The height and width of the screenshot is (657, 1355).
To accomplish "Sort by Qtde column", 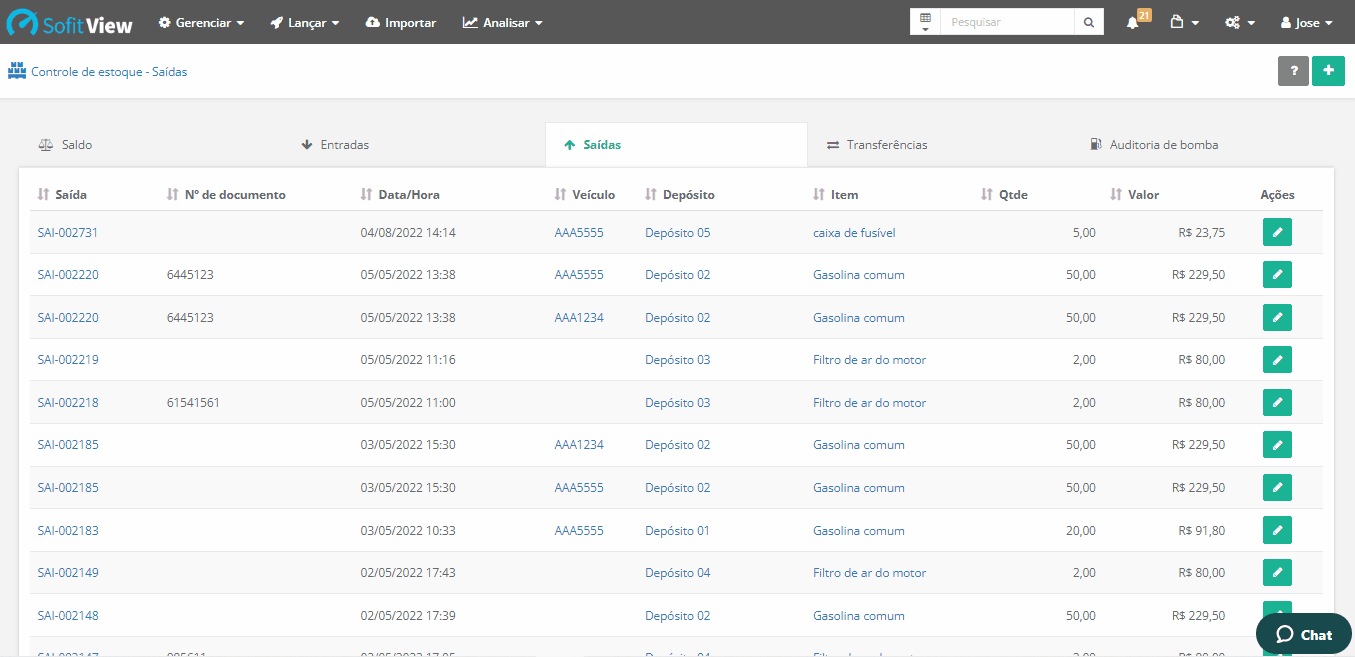I will point(1005,195).
